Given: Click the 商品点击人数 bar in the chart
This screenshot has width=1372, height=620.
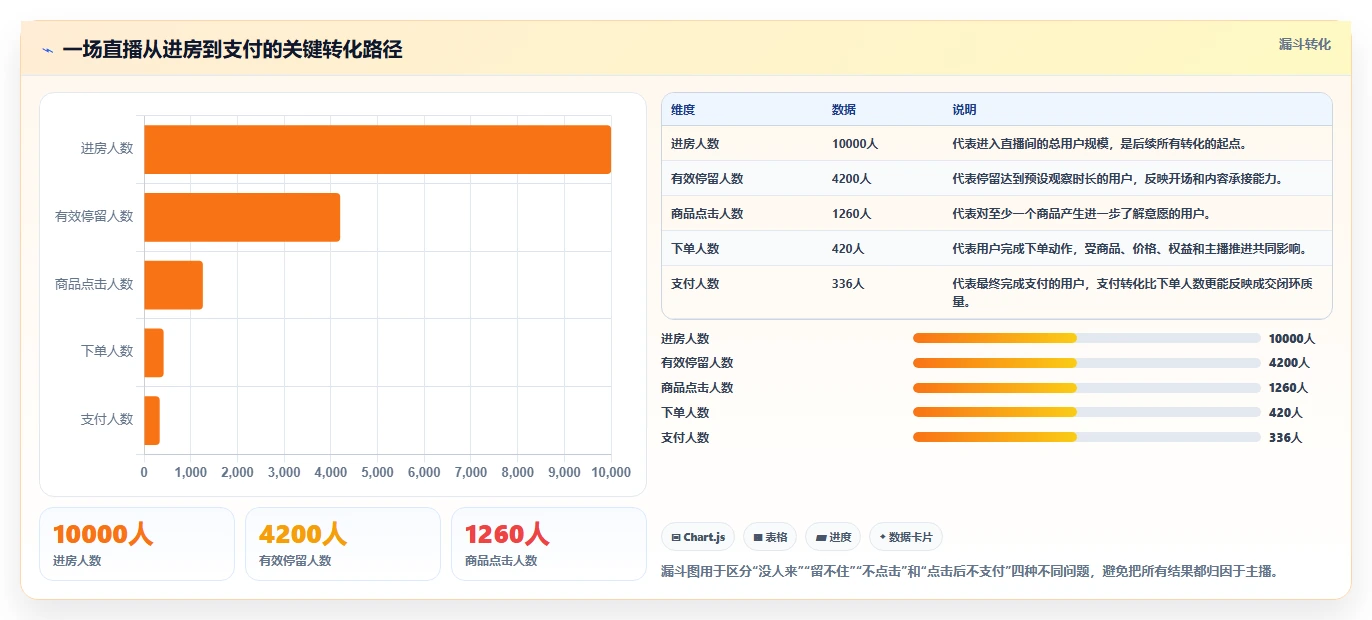Looking at the screenshot, I should 173,285.
